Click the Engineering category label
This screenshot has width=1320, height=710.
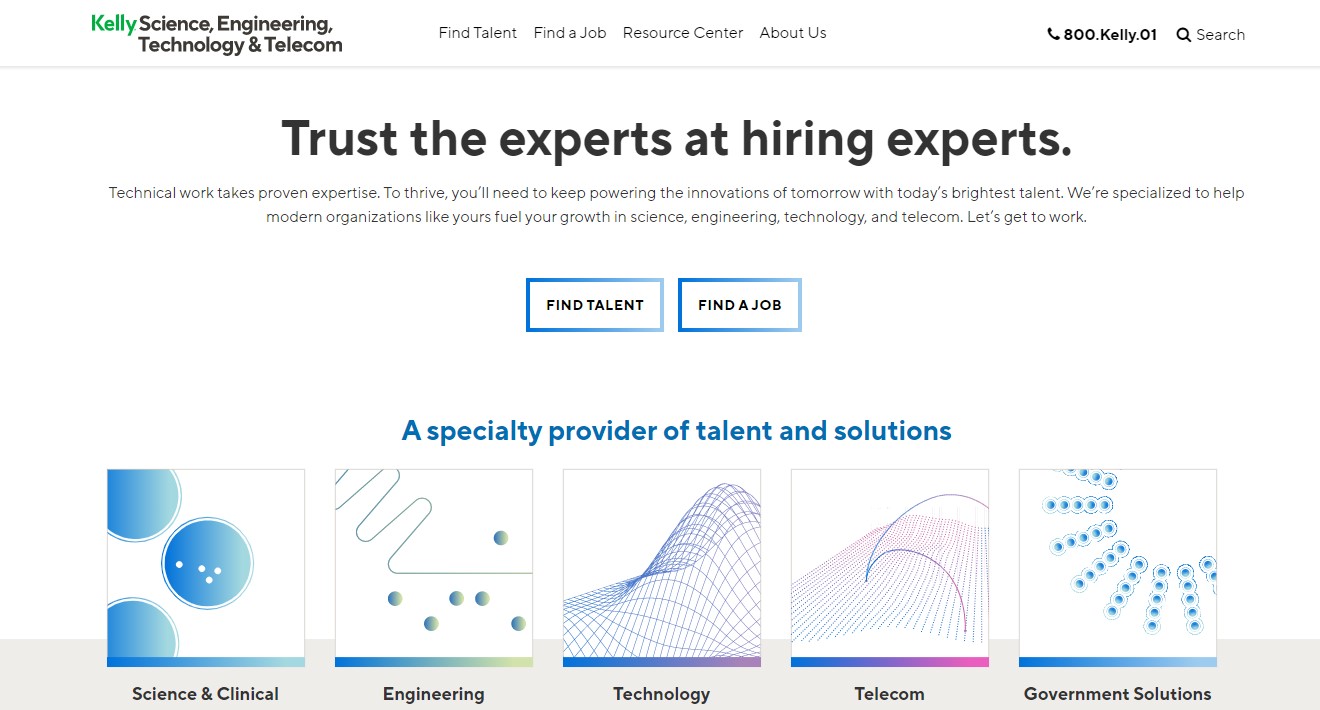[x=434, y=694]
